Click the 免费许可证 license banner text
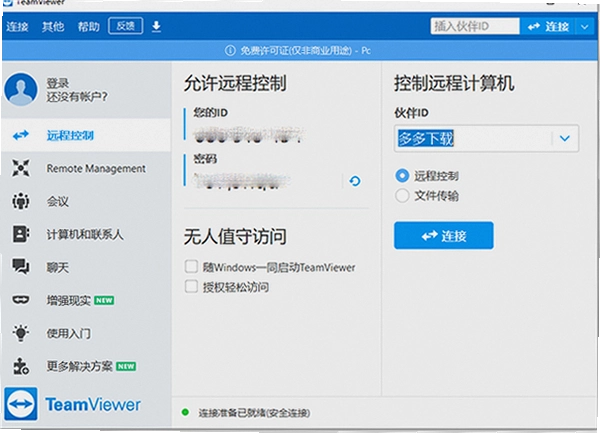 [x=305, y=50]
